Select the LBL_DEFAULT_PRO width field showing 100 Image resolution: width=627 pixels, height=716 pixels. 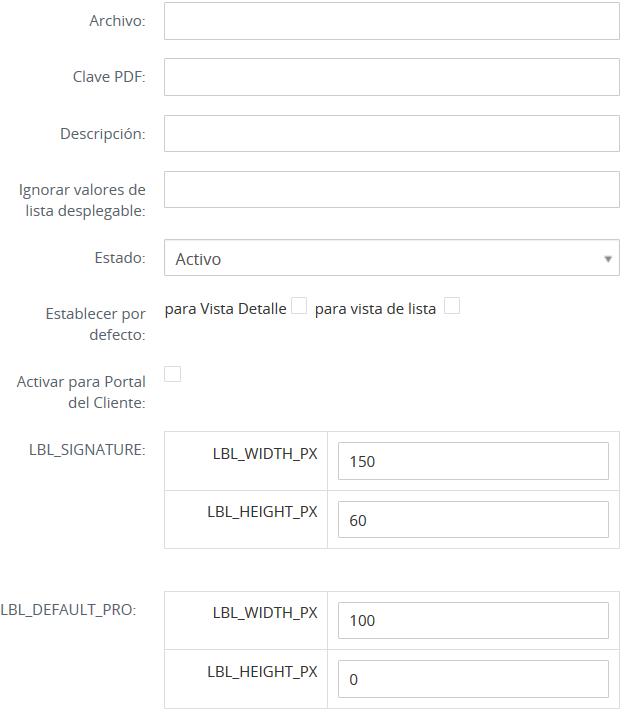[x=473, y=620]
